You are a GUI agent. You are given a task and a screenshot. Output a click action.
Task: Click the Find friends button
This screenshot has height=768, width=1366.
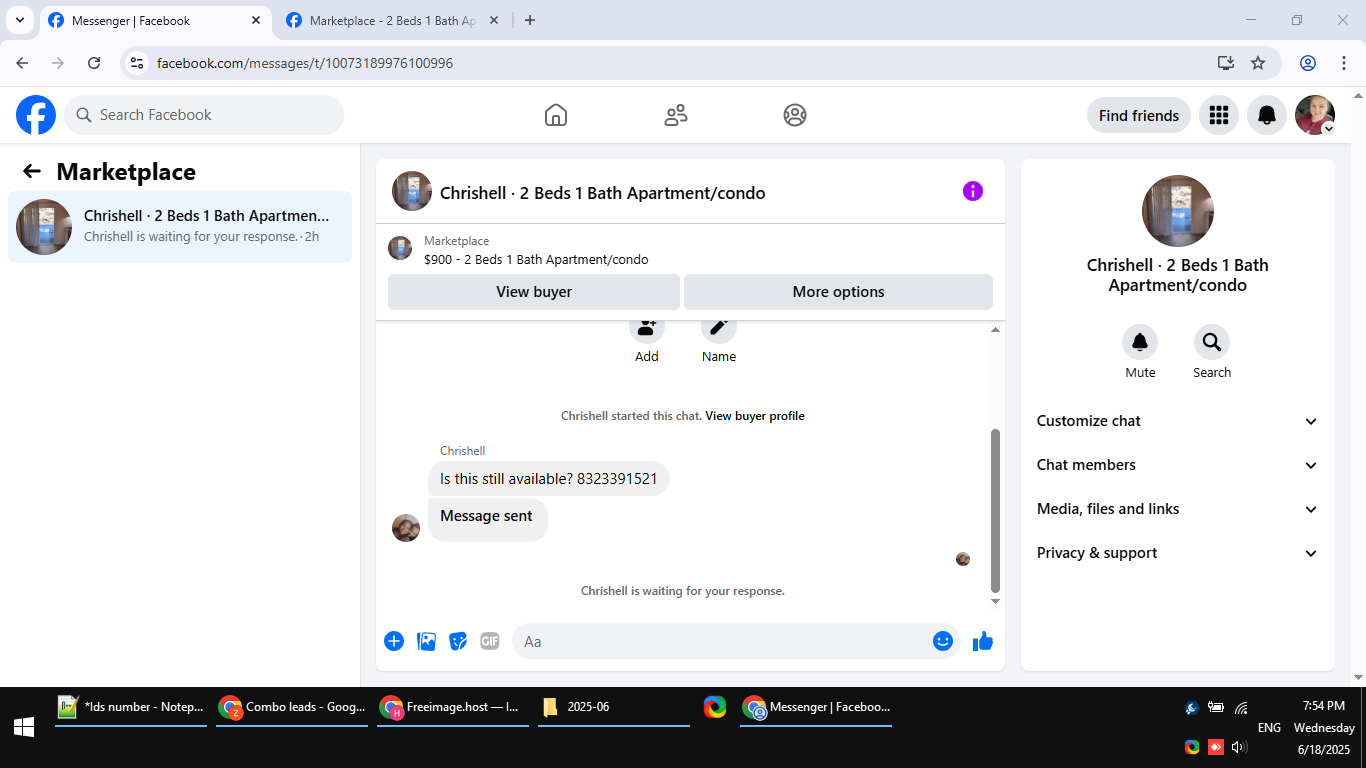tap(1139, 115)
